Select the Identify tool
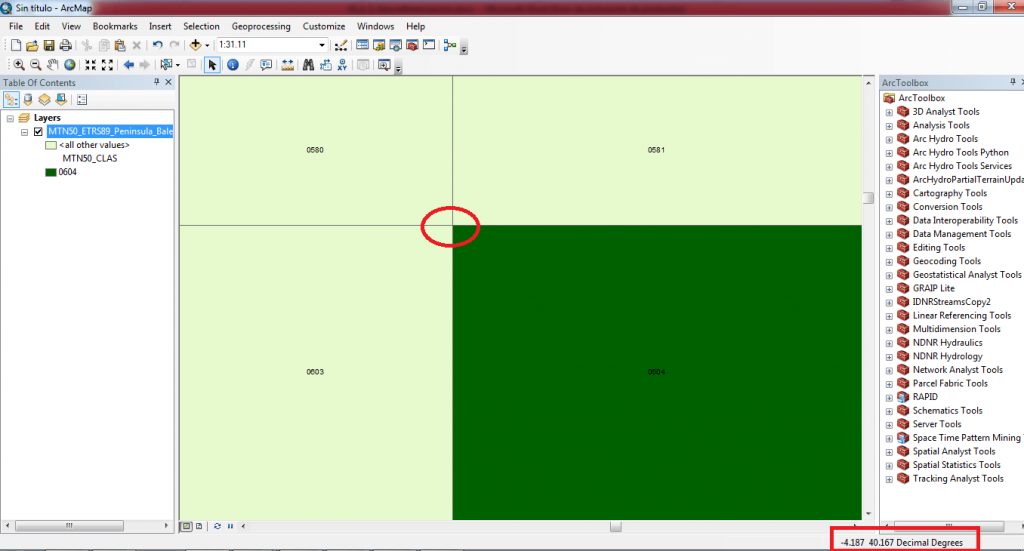 (x=232, y=65)
